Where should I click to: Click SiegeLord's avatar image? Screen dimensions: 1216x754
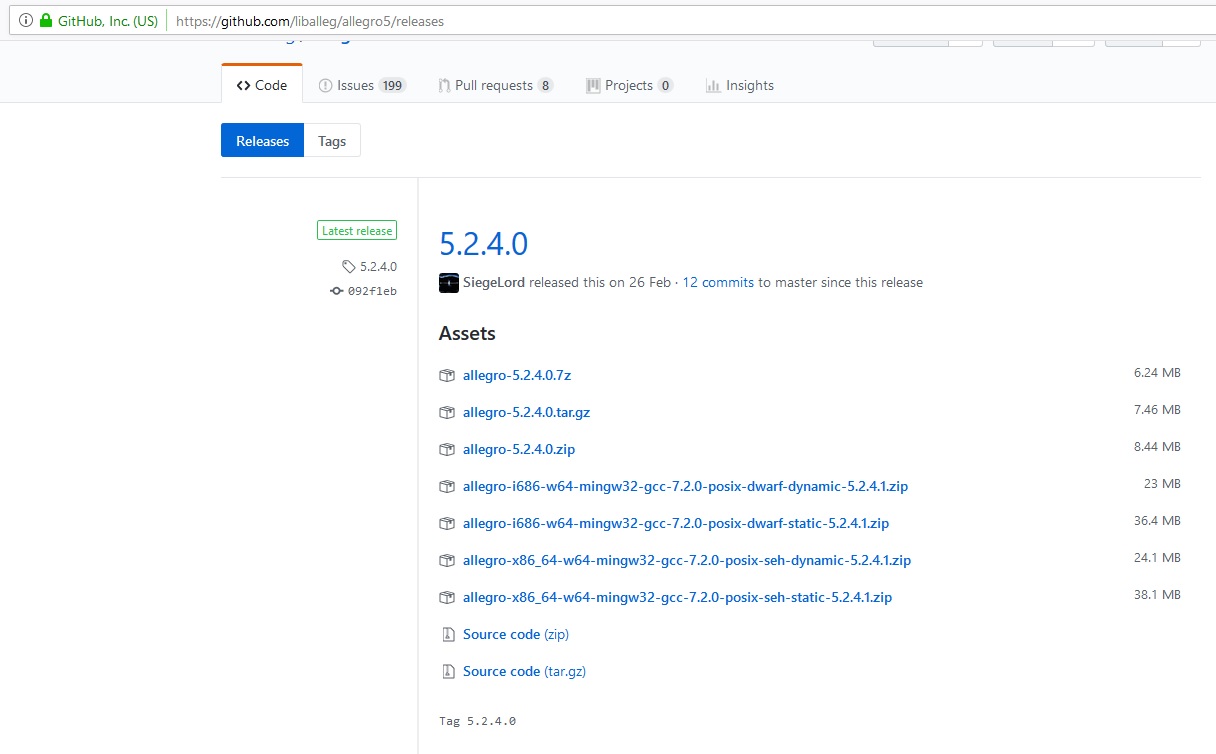tap(449, 283)
